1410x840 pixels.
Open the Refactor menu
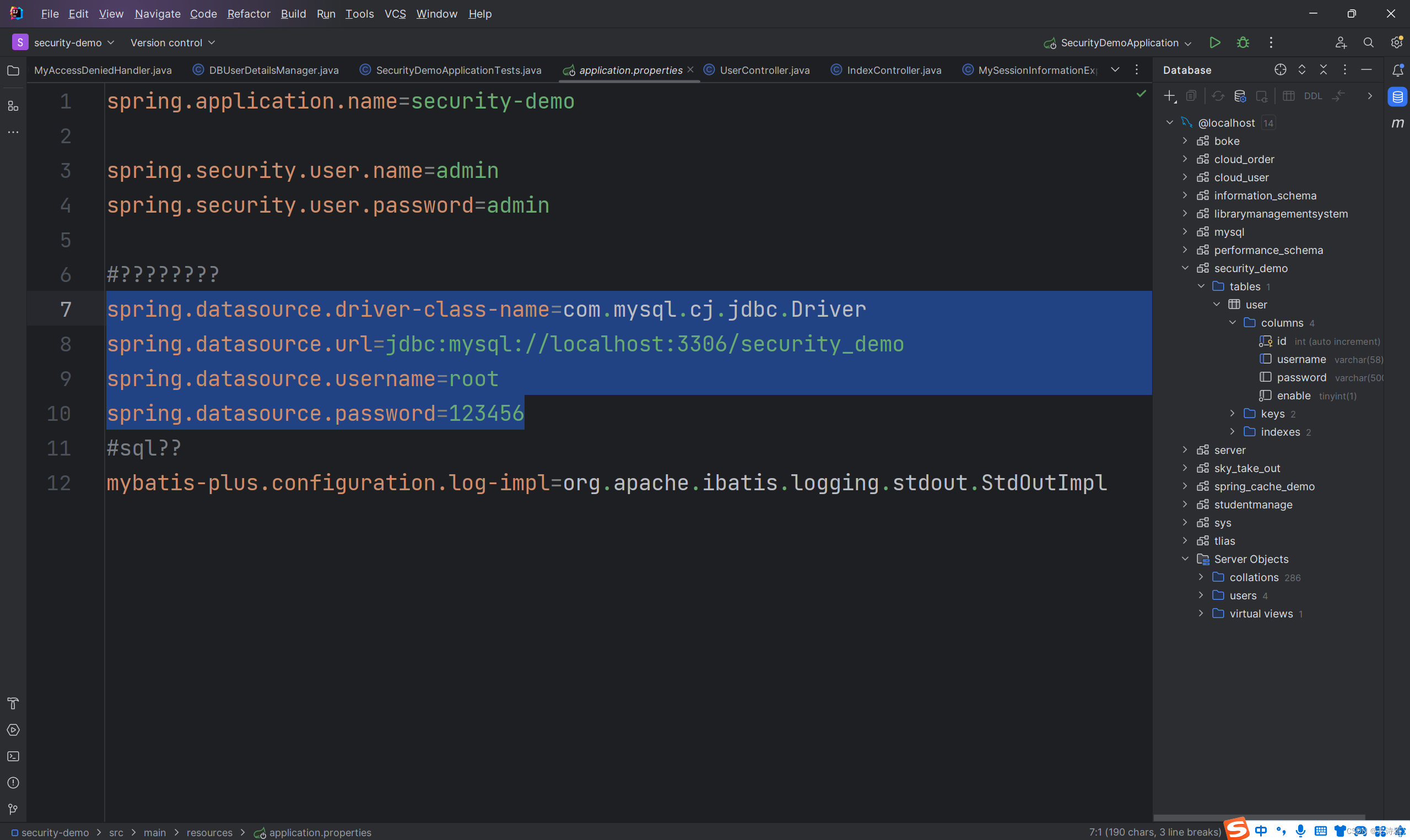click(248, 14)
